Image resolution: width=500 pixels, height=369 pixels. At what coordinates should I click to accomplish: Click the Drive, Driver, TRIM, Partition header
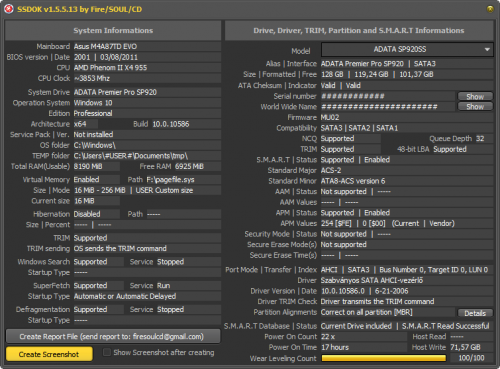click(359, 30)
